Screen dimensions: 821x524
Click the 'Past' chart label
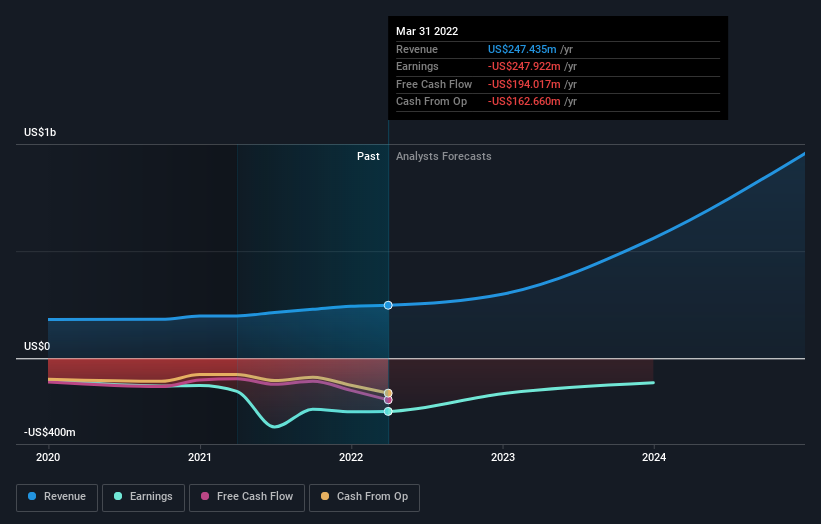368,156
